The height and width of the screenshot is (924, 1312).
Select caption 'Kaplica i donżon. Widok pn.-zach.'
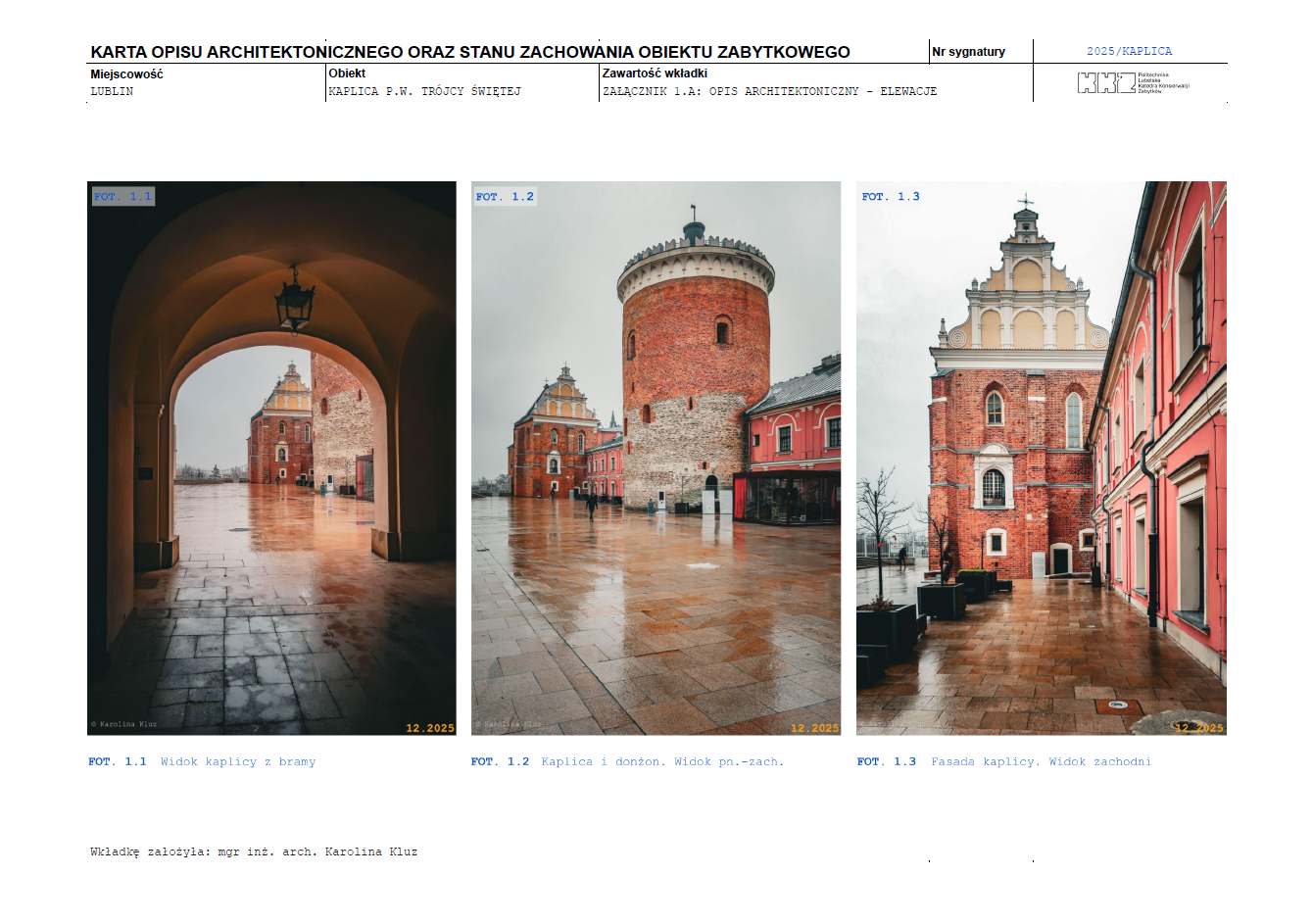(662, 761)
